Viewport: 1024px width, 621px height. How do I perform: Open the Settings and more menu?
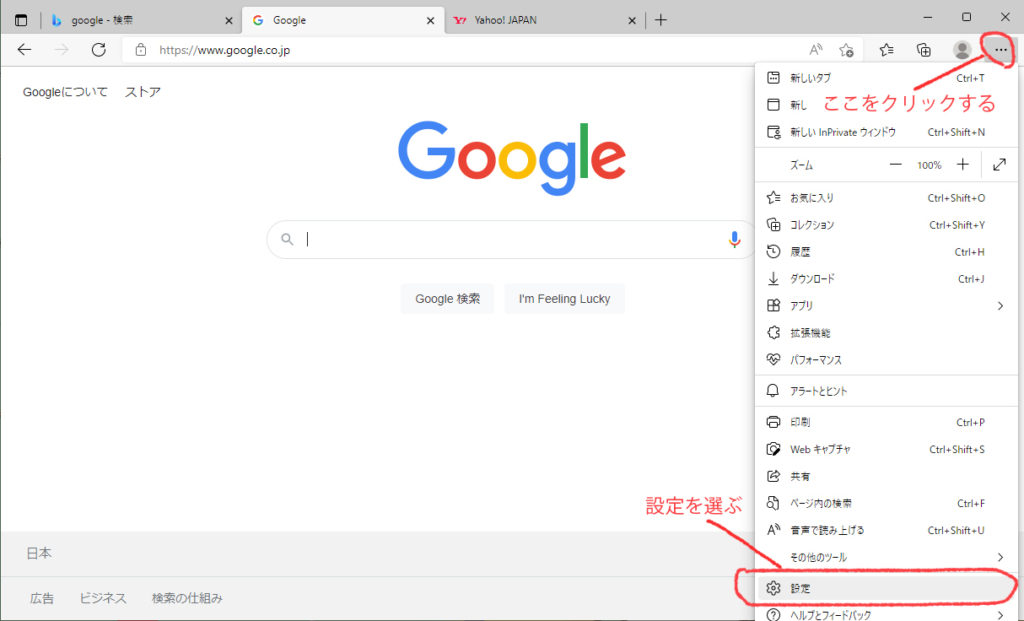coord(1000,50)
